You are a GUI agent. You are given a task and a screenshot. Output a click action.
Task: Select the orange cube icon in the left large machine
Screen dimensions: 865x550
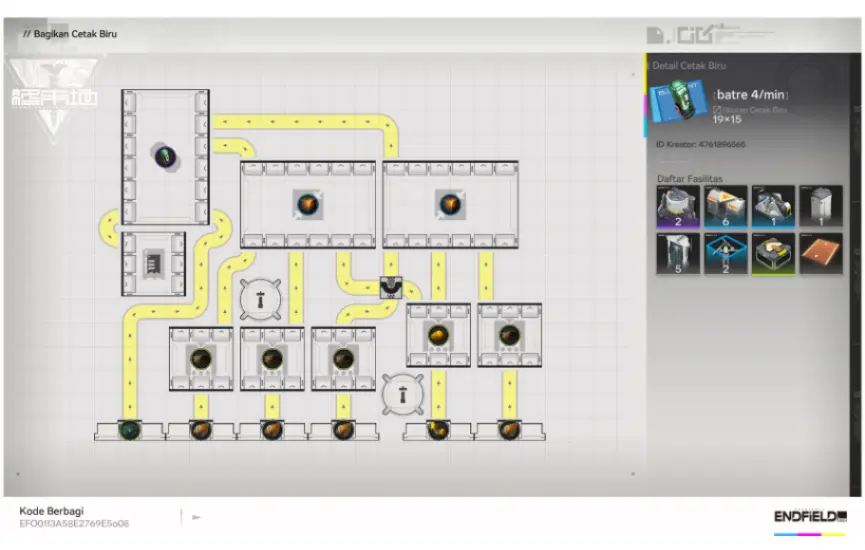coord(307,205)
